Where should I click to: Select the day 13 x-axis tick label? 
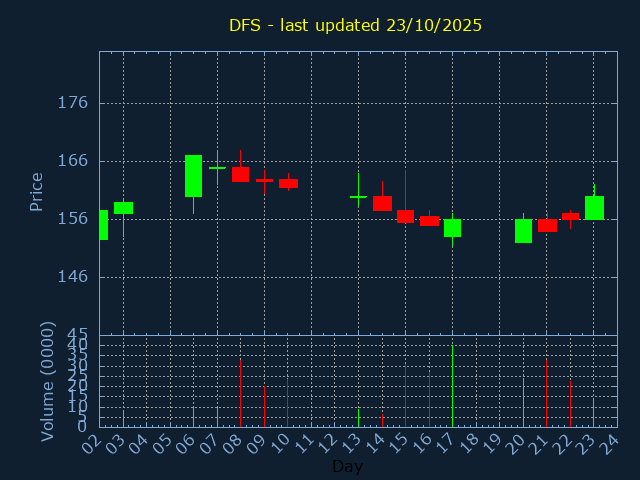coord(352,442)
